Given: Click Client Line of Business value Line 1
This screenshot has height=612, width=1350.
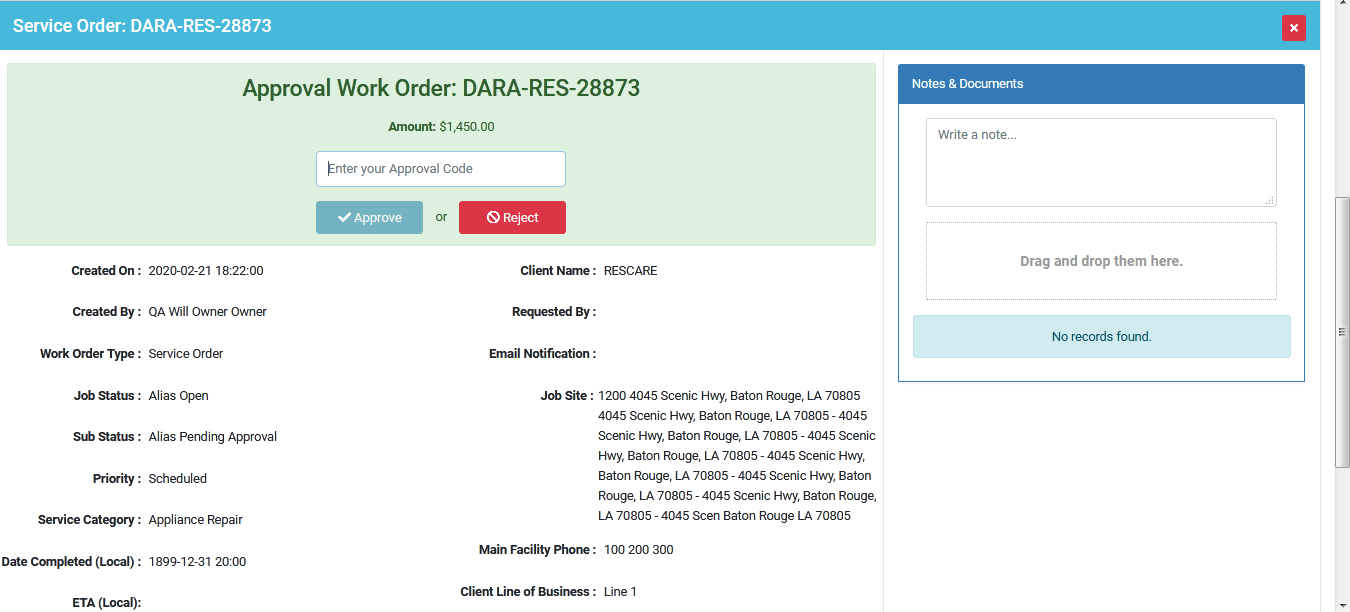Looking at the screenshot, I should (x=620, y=592).
